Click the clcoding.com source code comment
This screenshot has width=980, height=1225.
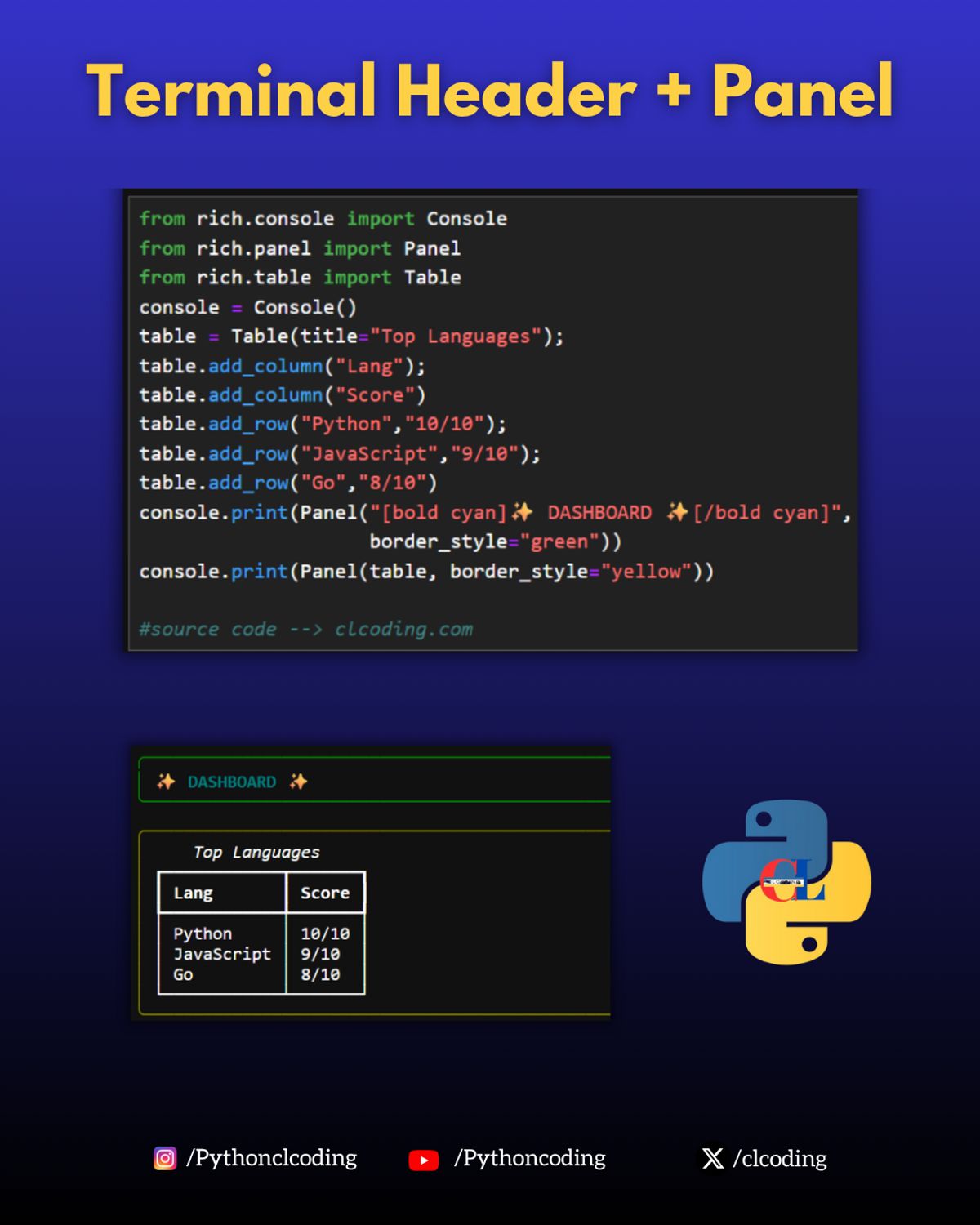click(306, 629)
